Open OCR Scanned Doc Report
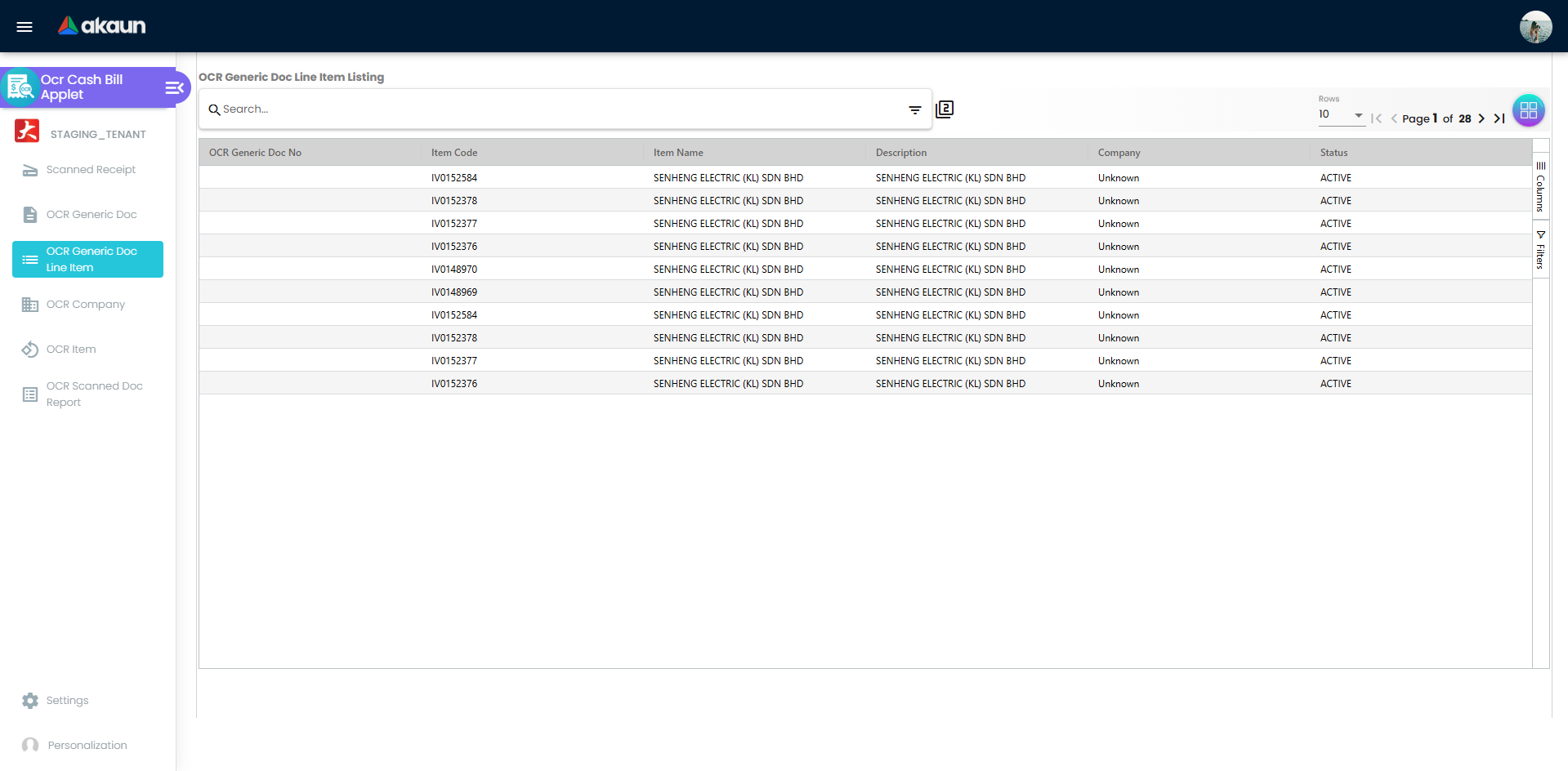Screen dimensions: 1568x771 87,394
